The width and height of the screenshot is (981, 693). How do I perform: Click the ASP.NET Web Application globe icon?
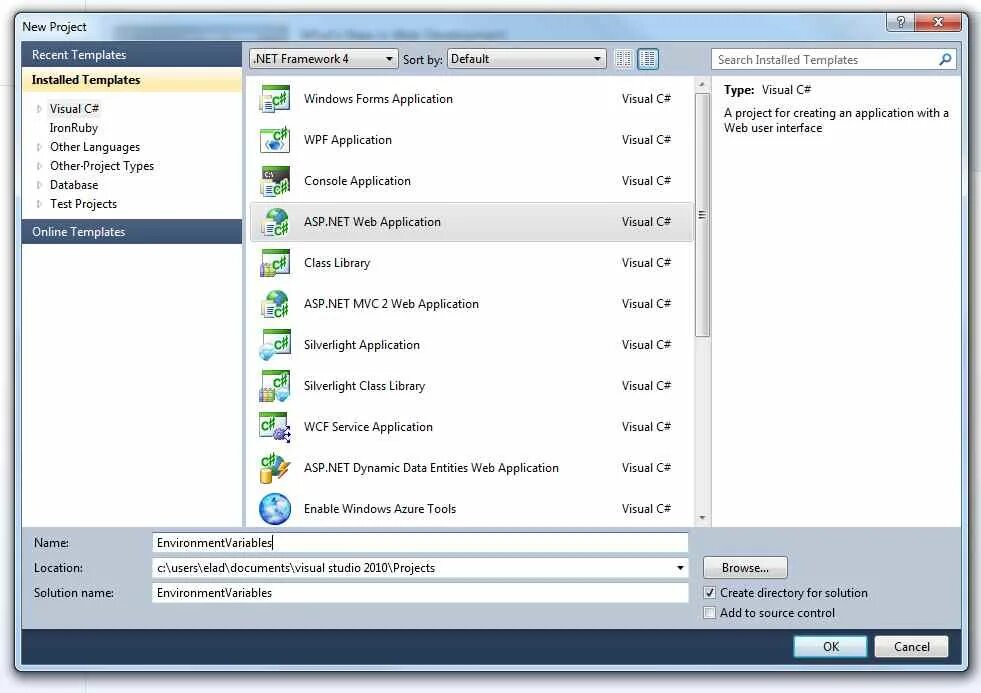point(275,222)
